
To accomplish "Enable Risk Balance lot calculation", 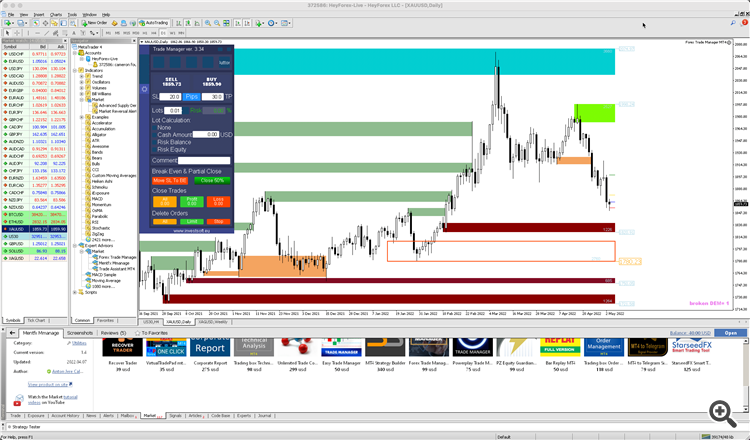I will pyautogui.click(x=154, y=142).
